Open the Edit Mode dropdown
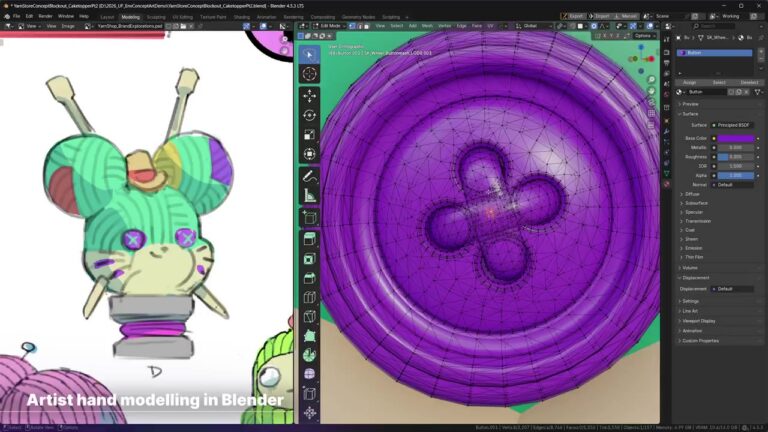Viewport: 768px width, 432px height. pos(329,26)
